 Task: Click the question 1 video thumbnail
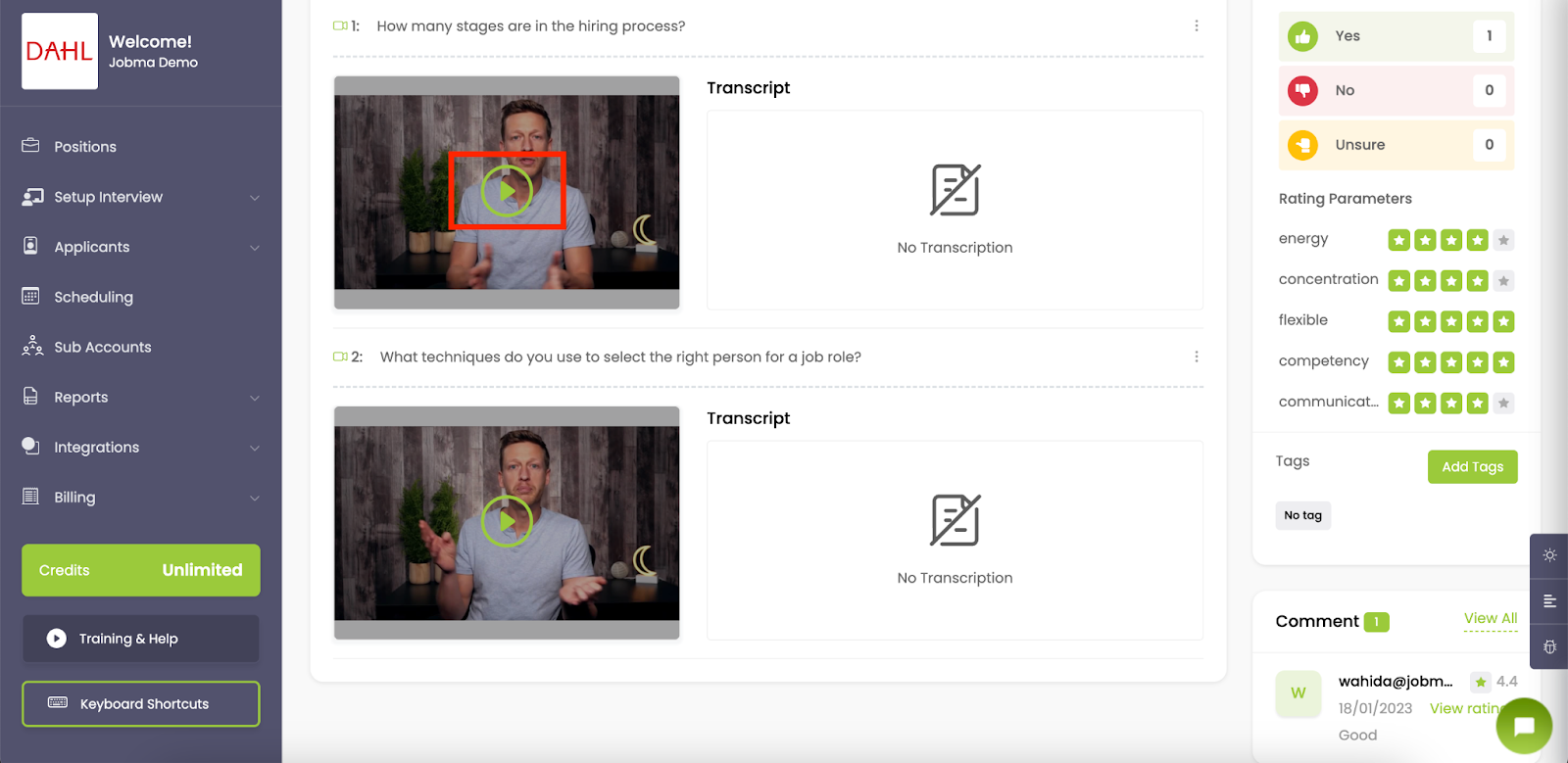[507, 192]
